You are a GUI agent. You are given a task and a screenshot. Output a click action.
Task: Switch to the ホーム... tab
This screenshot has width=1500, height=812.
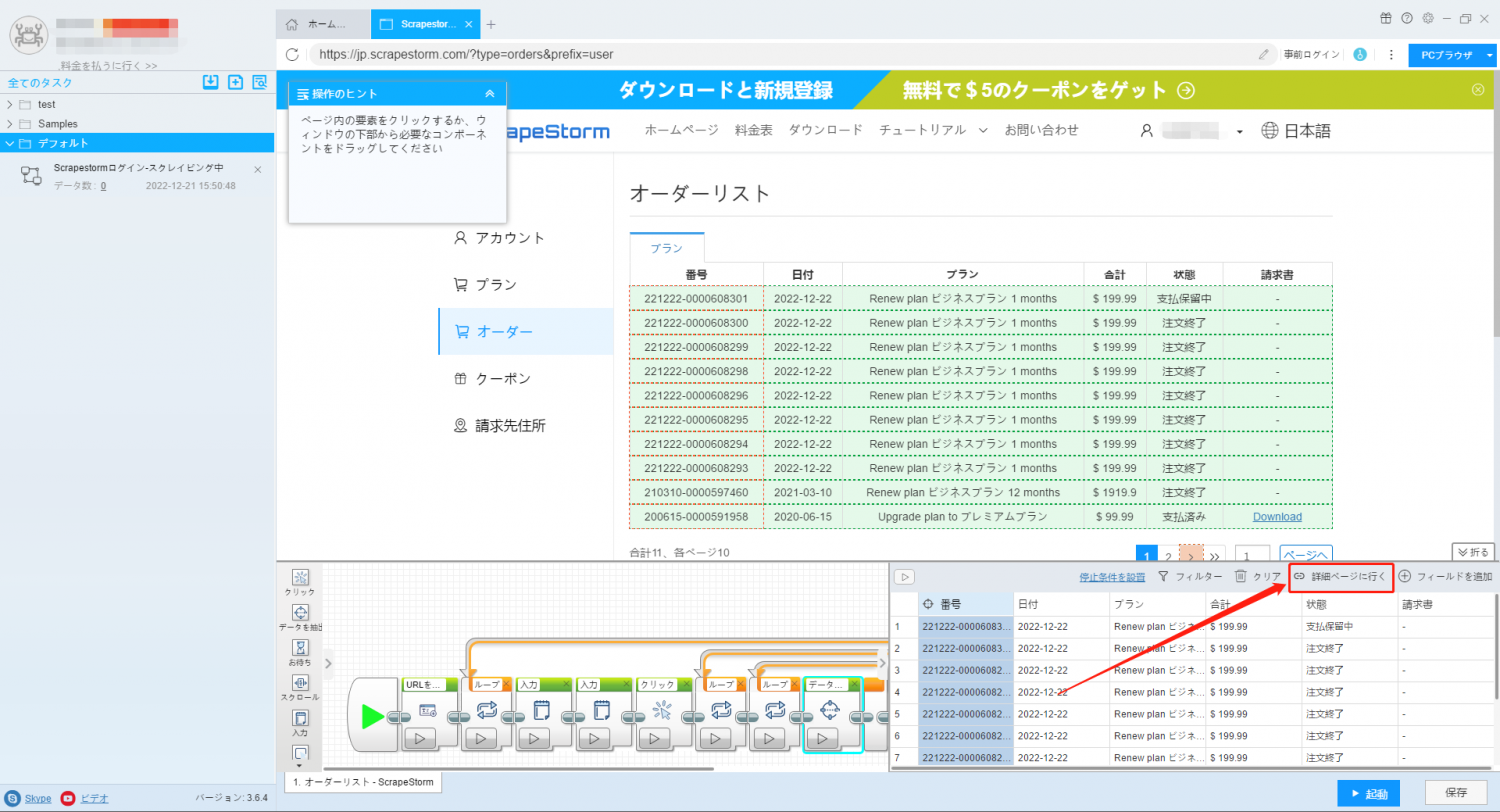click(322, 23)
